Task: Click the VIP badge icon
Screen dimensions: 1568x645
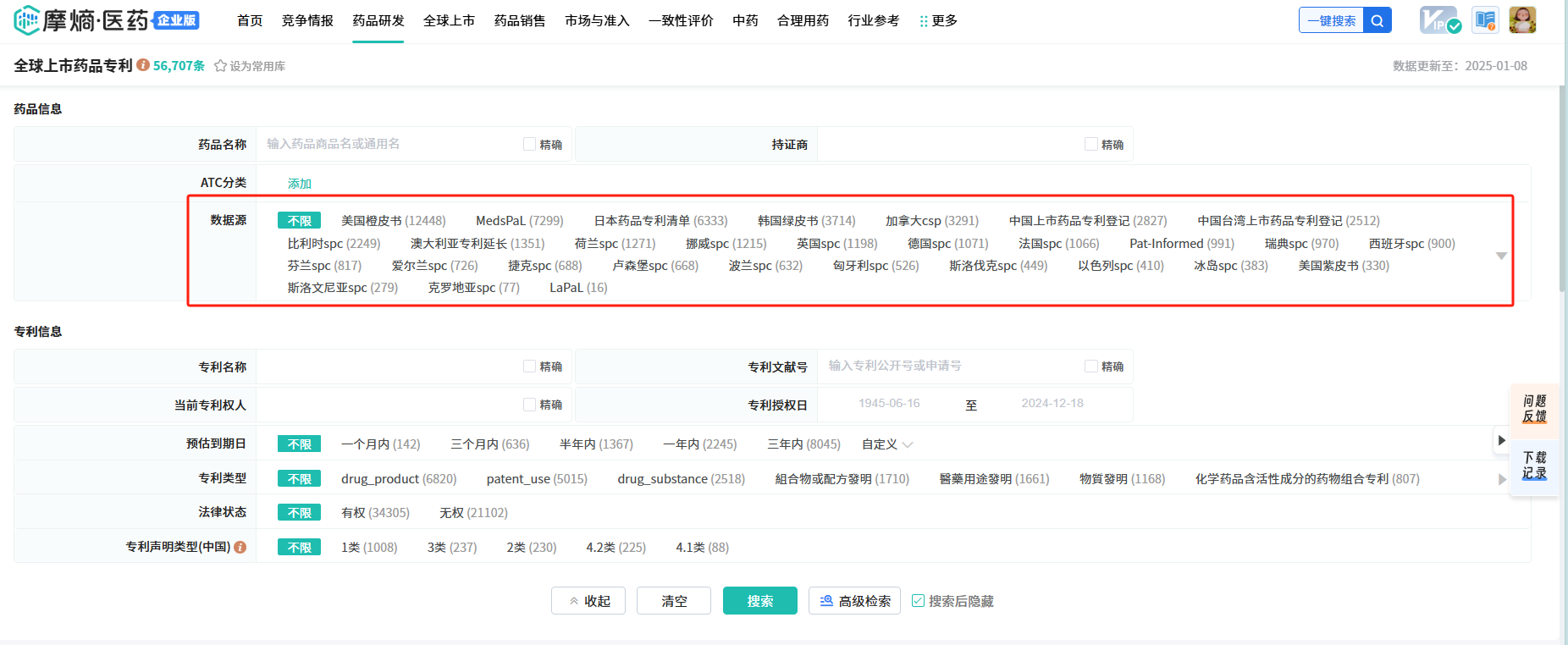Action: 1438,20
